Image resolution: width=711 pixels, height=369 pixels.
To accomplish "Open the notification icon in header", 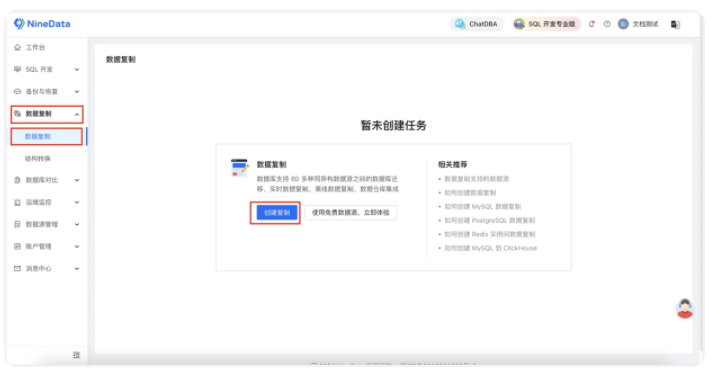I will point(591,24).
